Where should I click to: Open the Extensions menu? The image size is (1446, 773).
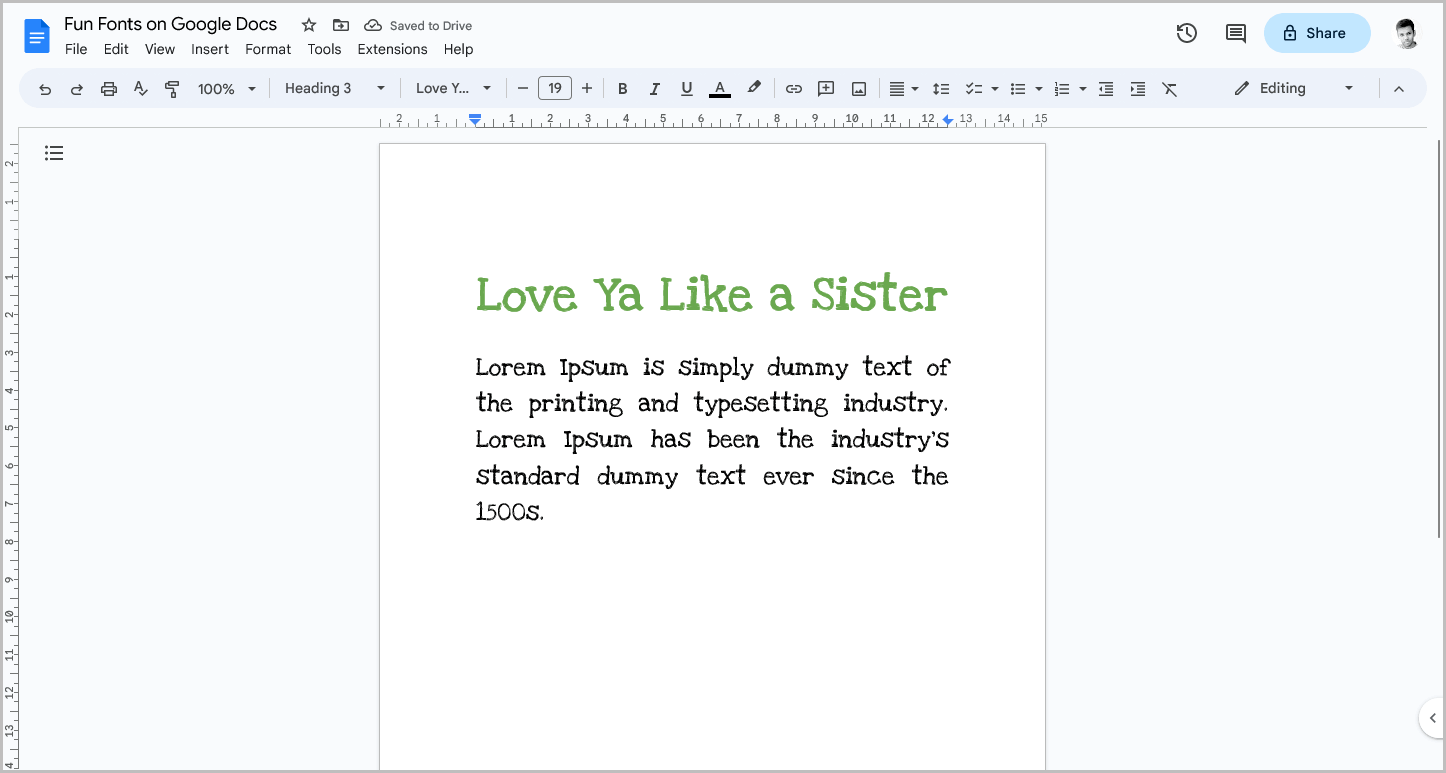pyautogui.click(x=392, y=49)
